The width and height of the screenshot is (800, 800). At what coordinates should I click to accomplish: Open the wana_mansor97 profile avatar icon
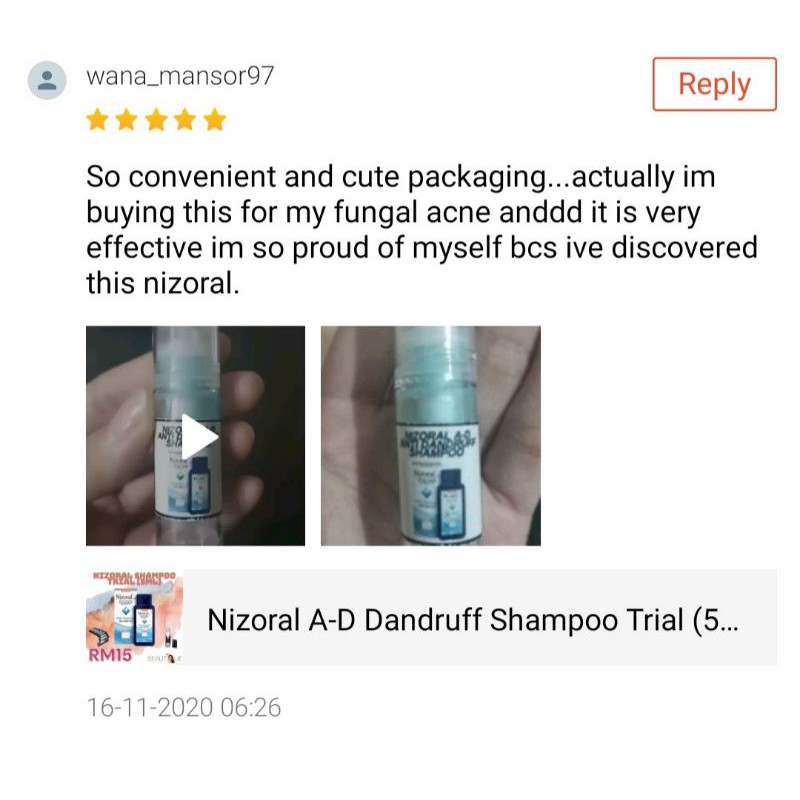click(47, 81)
